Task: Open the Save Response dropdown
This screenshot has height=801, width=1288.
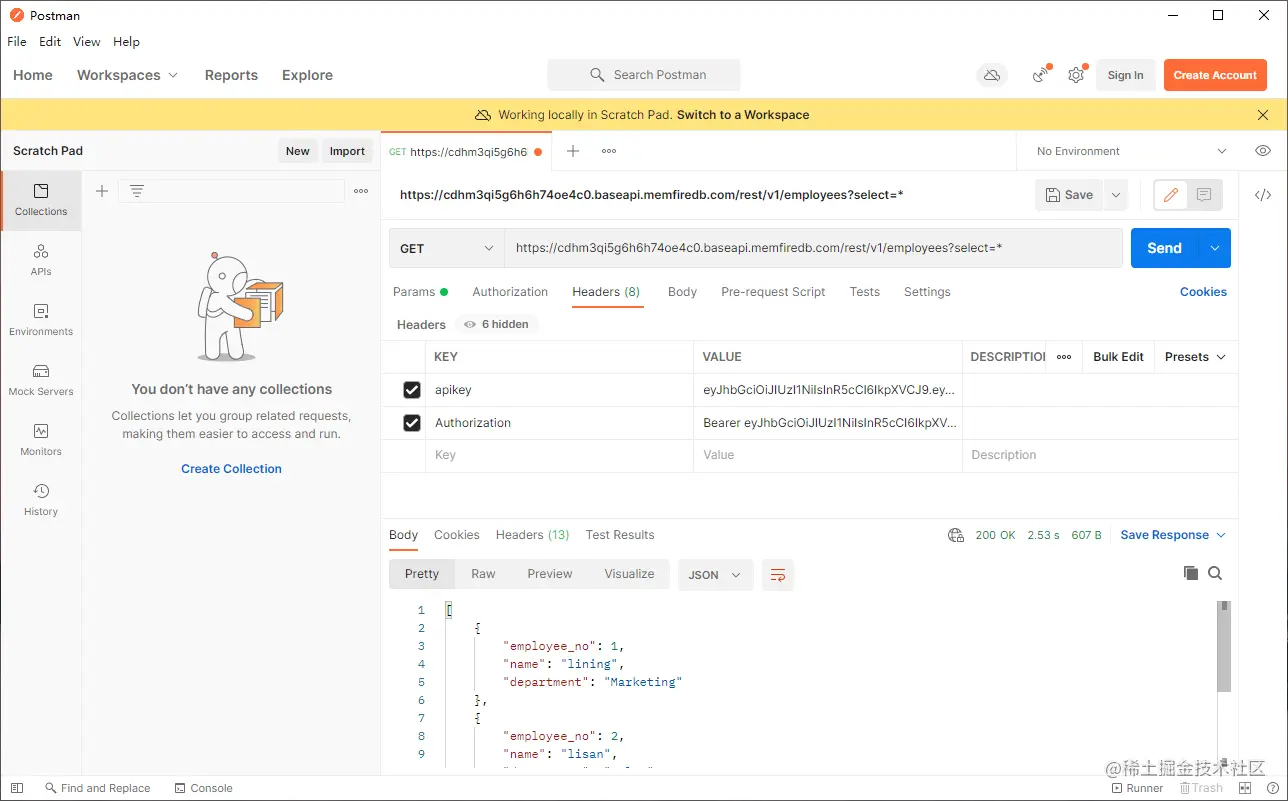Action: click(1173, 535)
